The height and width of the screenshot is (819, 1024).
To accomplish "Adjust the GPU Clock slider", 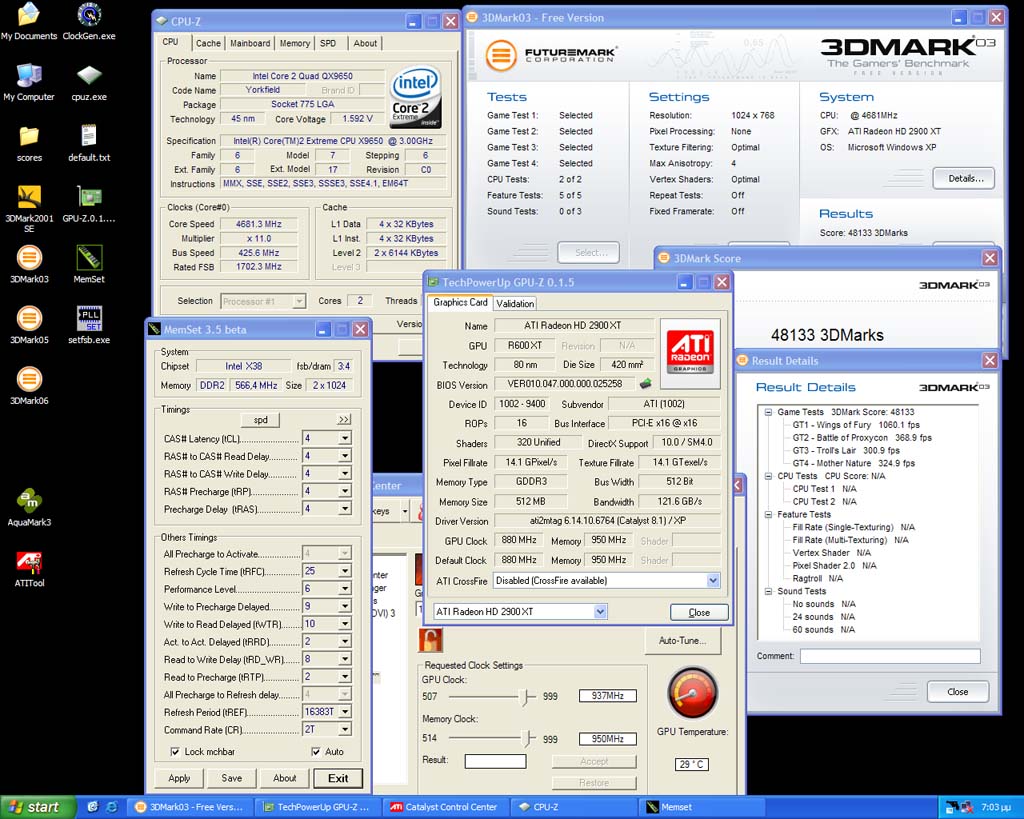I will (525, 697).
